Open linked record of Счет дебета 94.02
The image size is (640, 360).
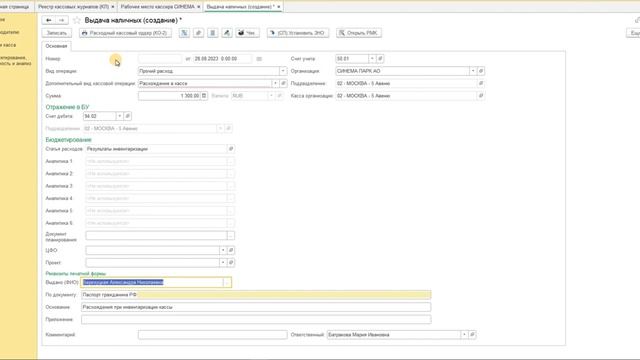pyautogui.click(x=127, y=116)
